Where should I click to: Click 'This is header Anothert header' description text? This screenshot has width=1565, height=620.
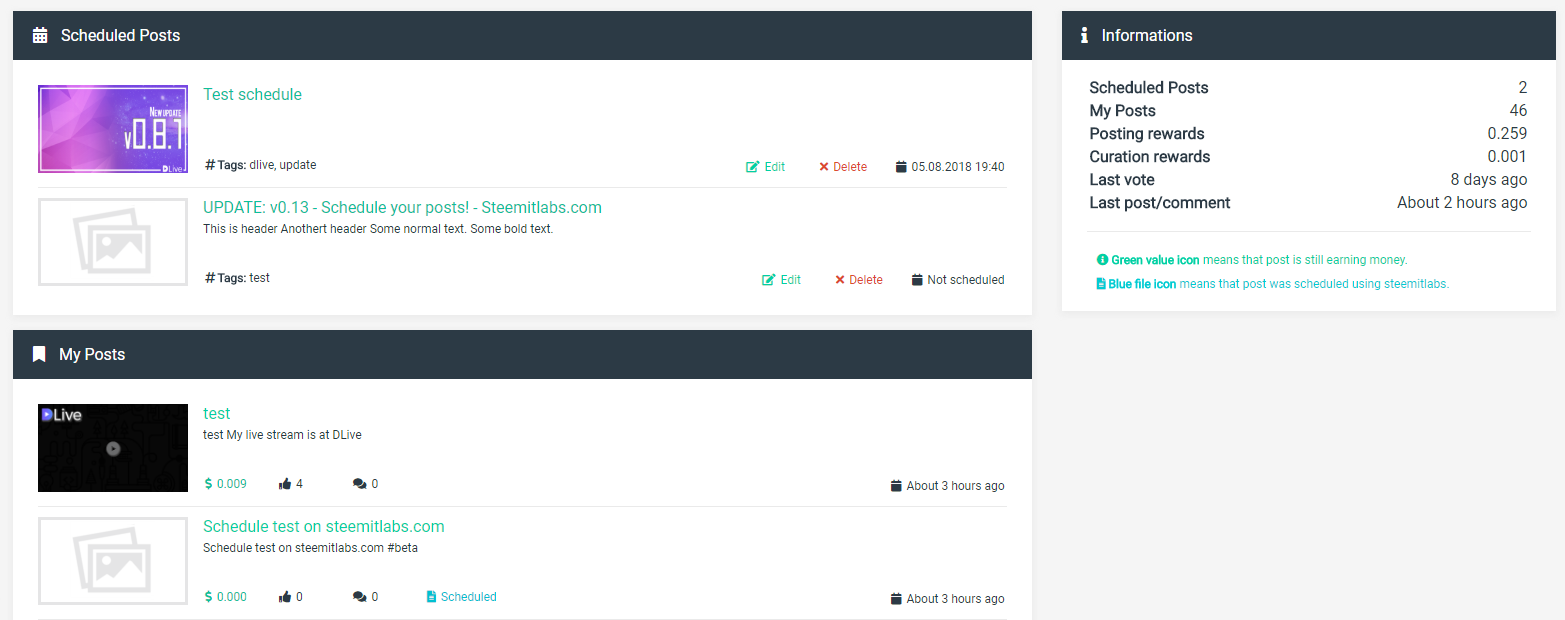(x=378, y=229)
